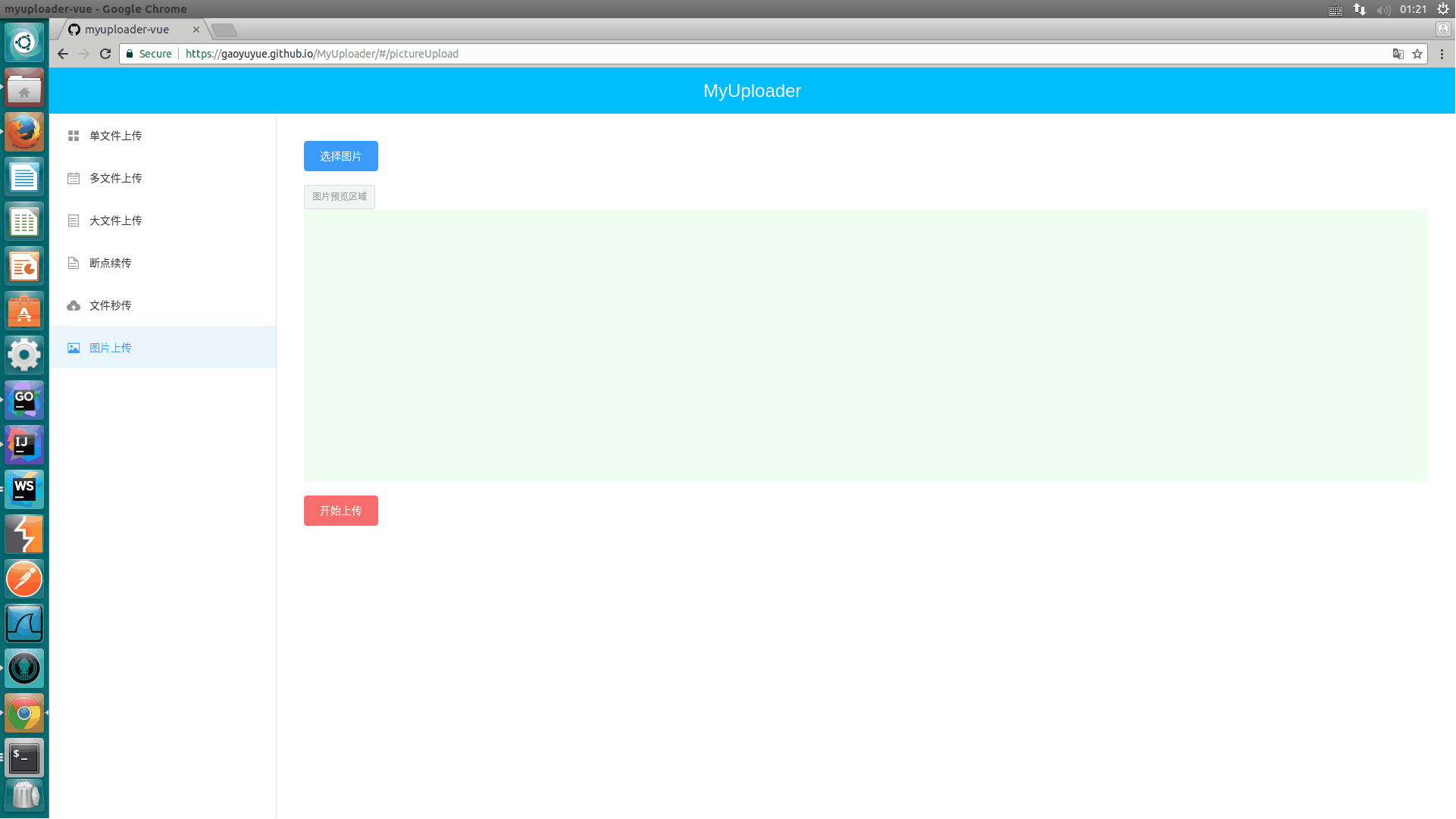Viewport: 1456px width, 819px height.
Task: Click the cloud upload icon beside 文件秒传
Action: pyautogui.click(x=74, y=305)
